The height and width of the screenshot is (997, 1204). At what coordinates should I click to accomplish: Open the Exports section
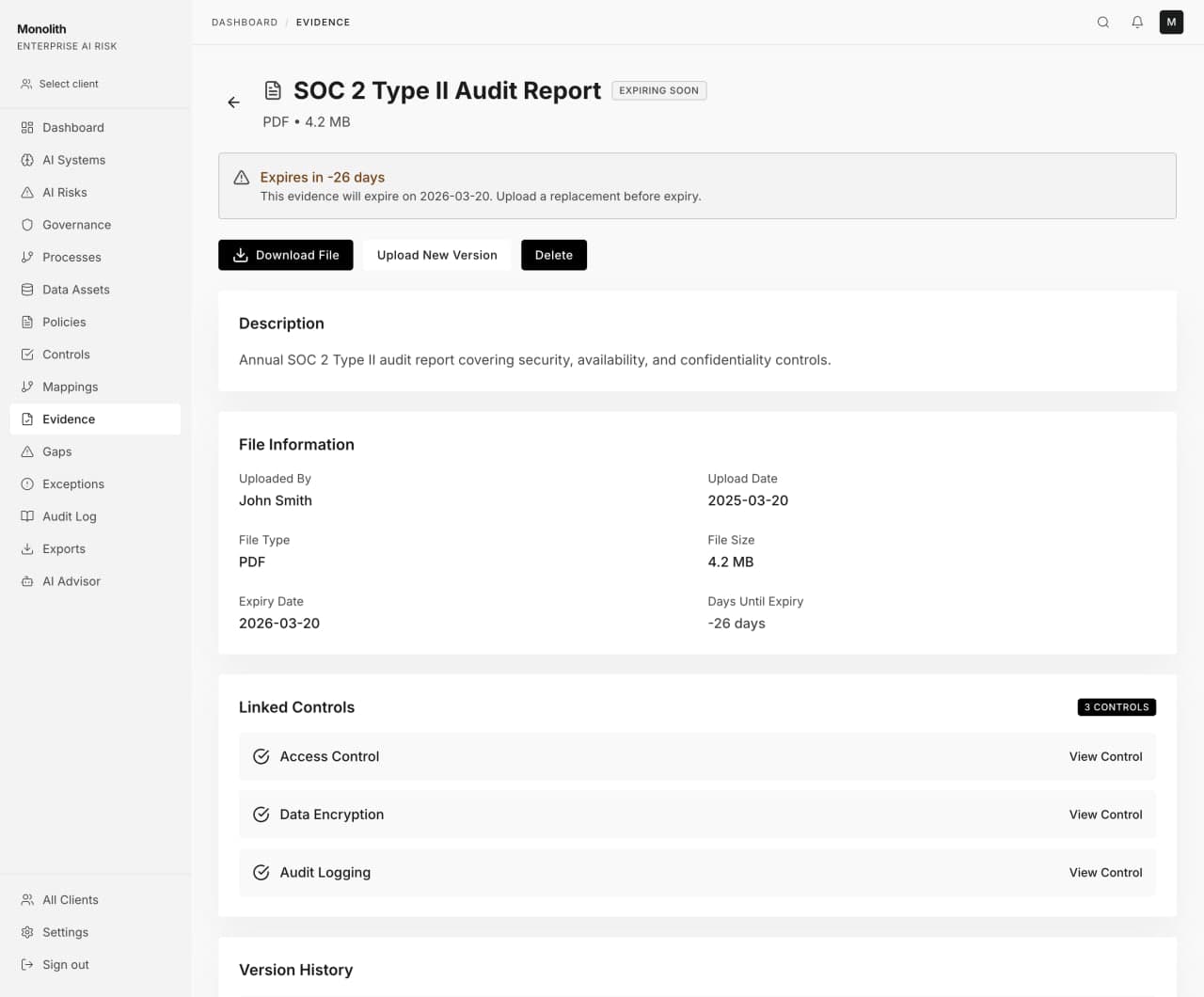pyautogui.click(x=63, y=548)
